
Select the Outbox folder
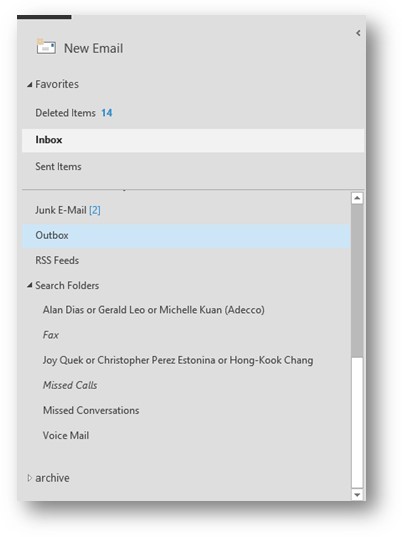187,236
